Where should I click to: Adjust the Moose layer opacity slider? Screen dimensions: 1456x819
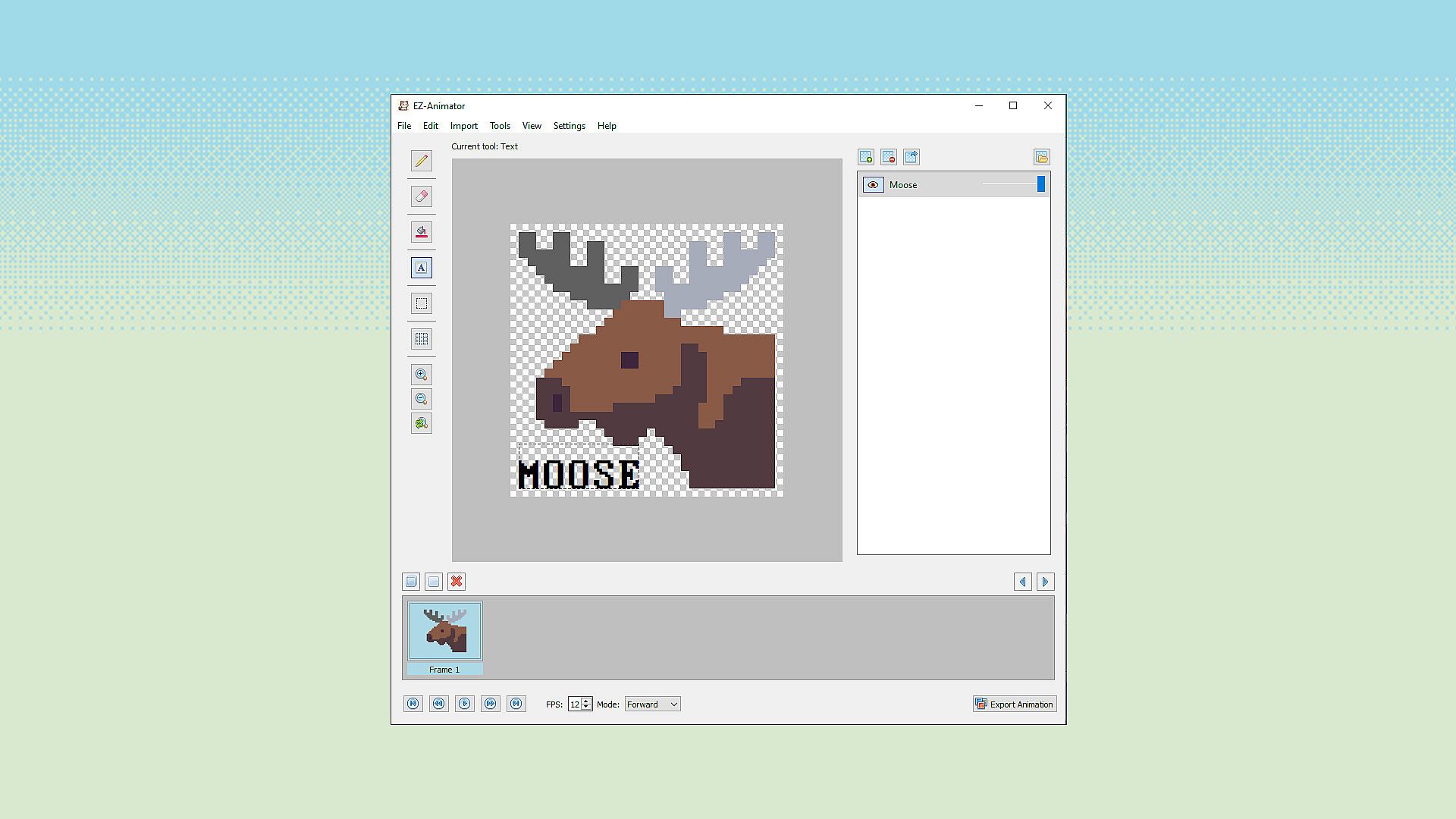[1040, 184]
